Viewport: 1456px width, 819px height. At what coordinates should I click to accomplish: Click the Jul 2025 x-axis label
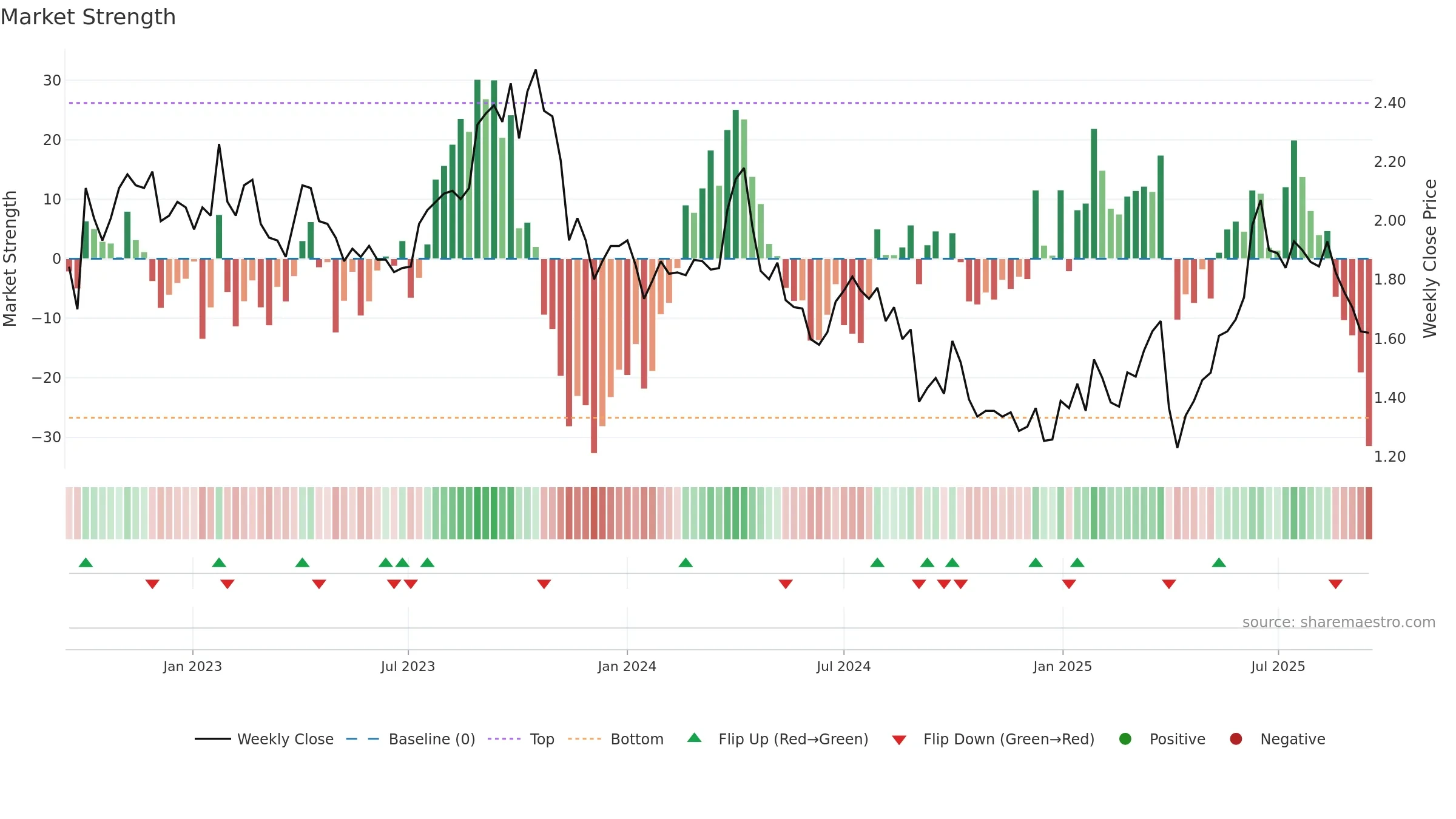(x=1278, y=666)
